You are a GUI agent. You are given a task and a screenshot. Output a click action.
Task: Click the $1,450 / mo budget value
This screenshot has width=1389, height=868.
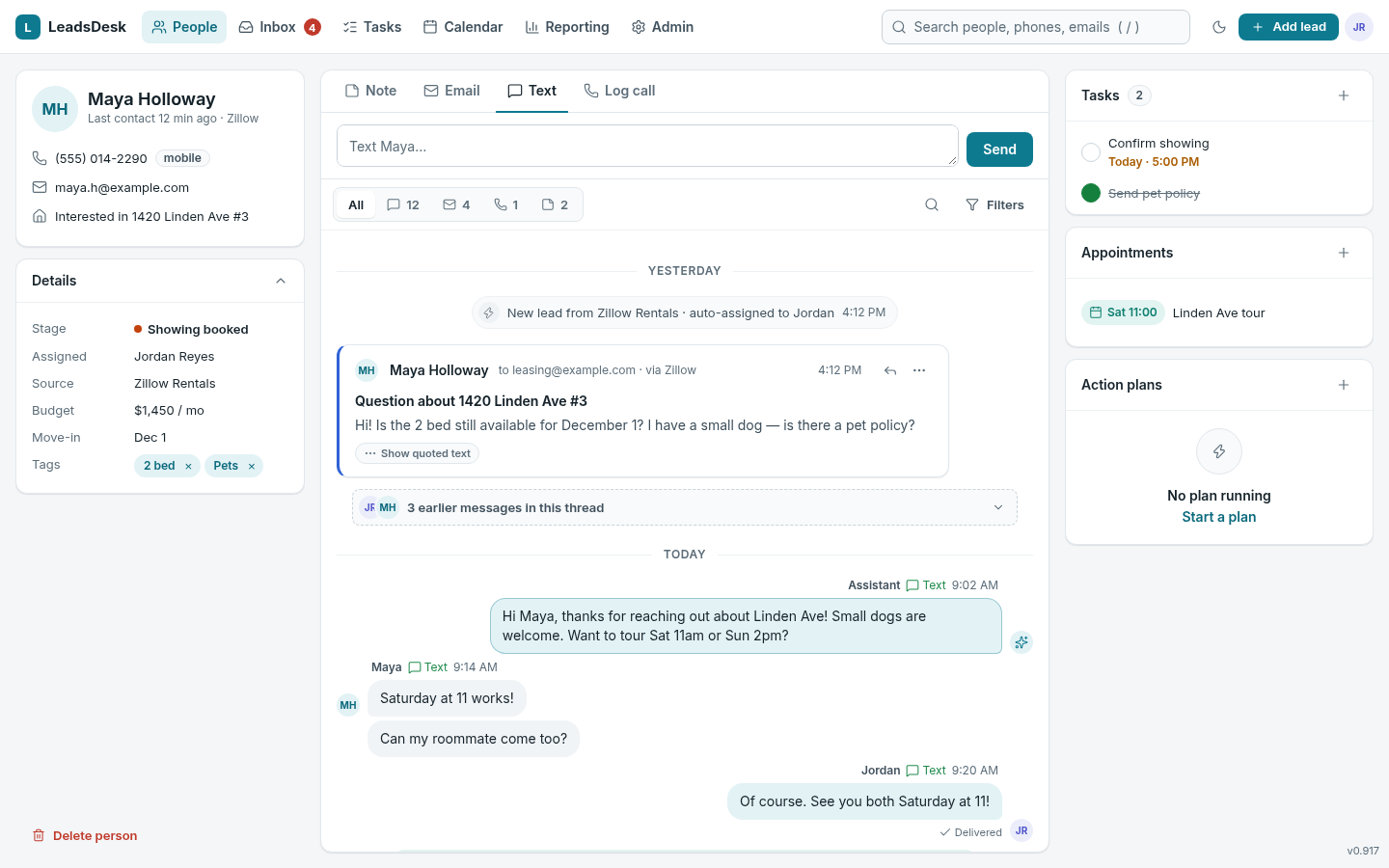point(170,411)
